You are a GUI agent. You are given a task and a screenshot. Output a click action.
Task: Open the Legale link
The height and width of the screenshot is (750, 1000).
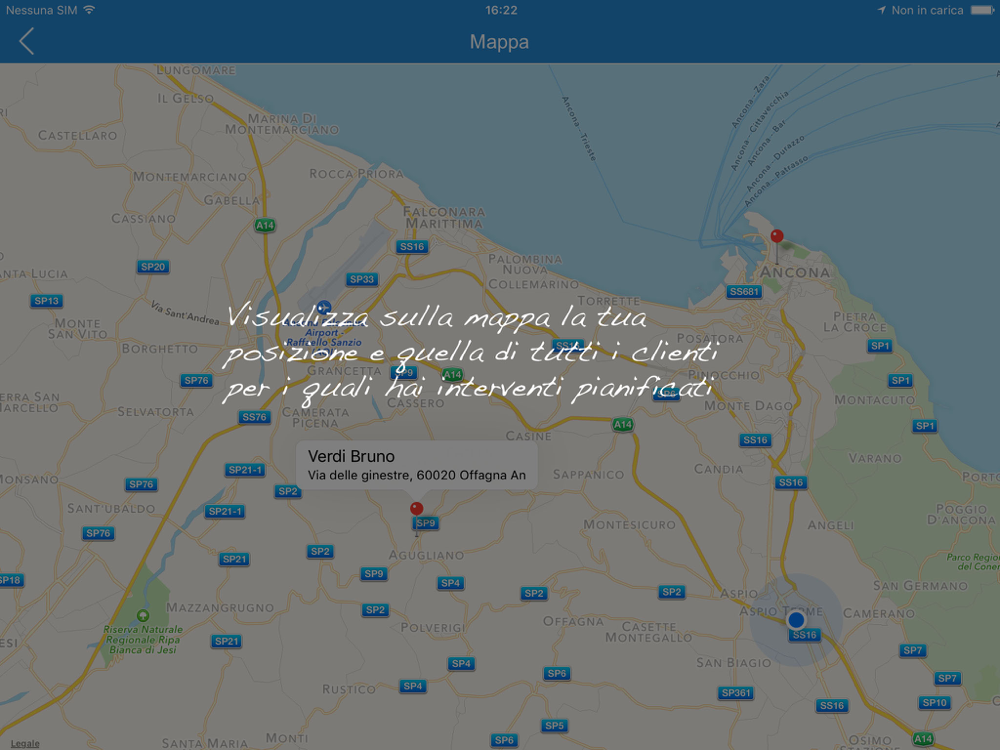click(25, 744)
